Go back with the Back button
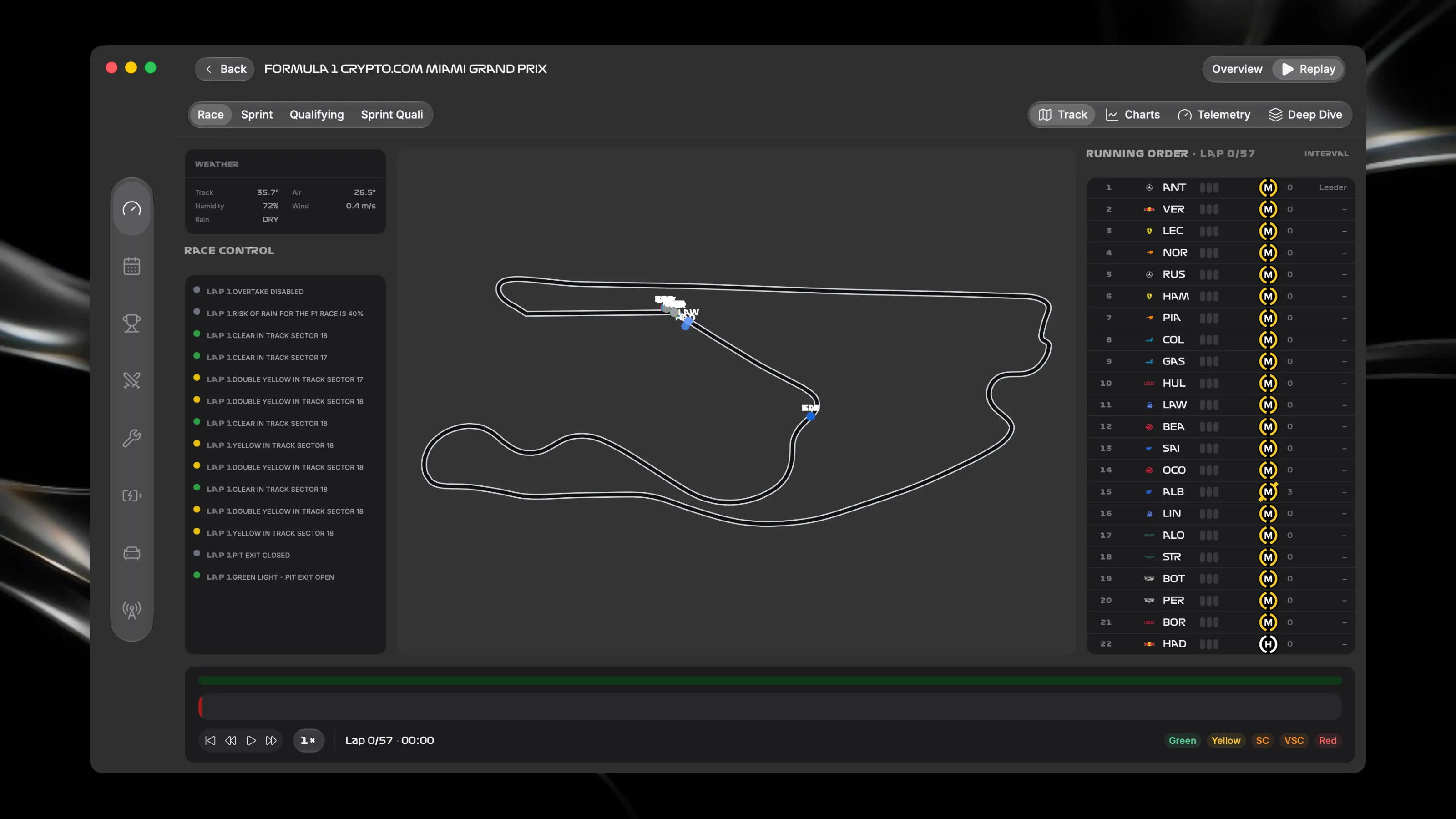This screenshot has width=1456, height=819. 225,69
